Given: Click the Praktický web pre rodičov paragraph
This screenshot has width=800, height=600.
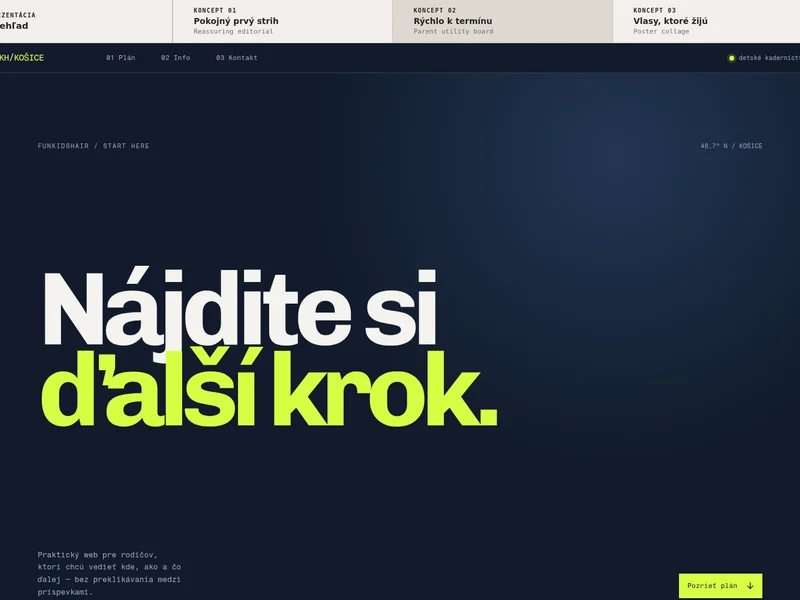Looking at the screenshot, I should pos(109,573).
